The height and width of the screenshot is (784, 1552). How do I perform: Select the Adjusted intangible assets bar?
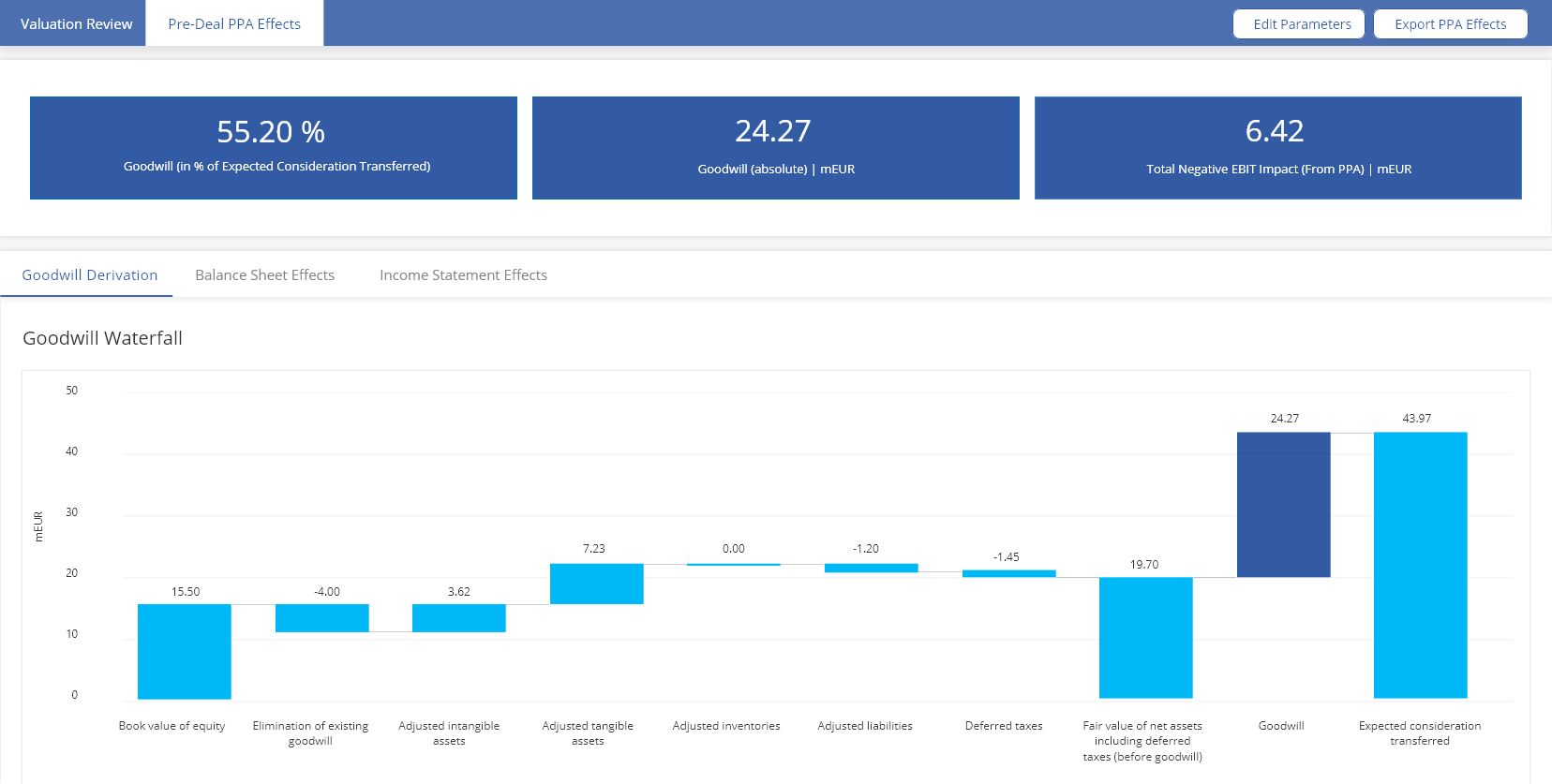459,618
